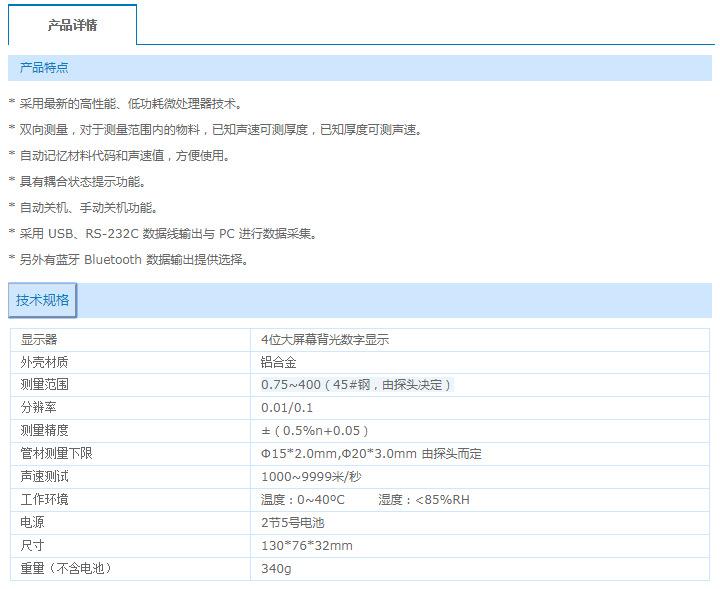Click the 管材测量下限 row label

[57, 454]
